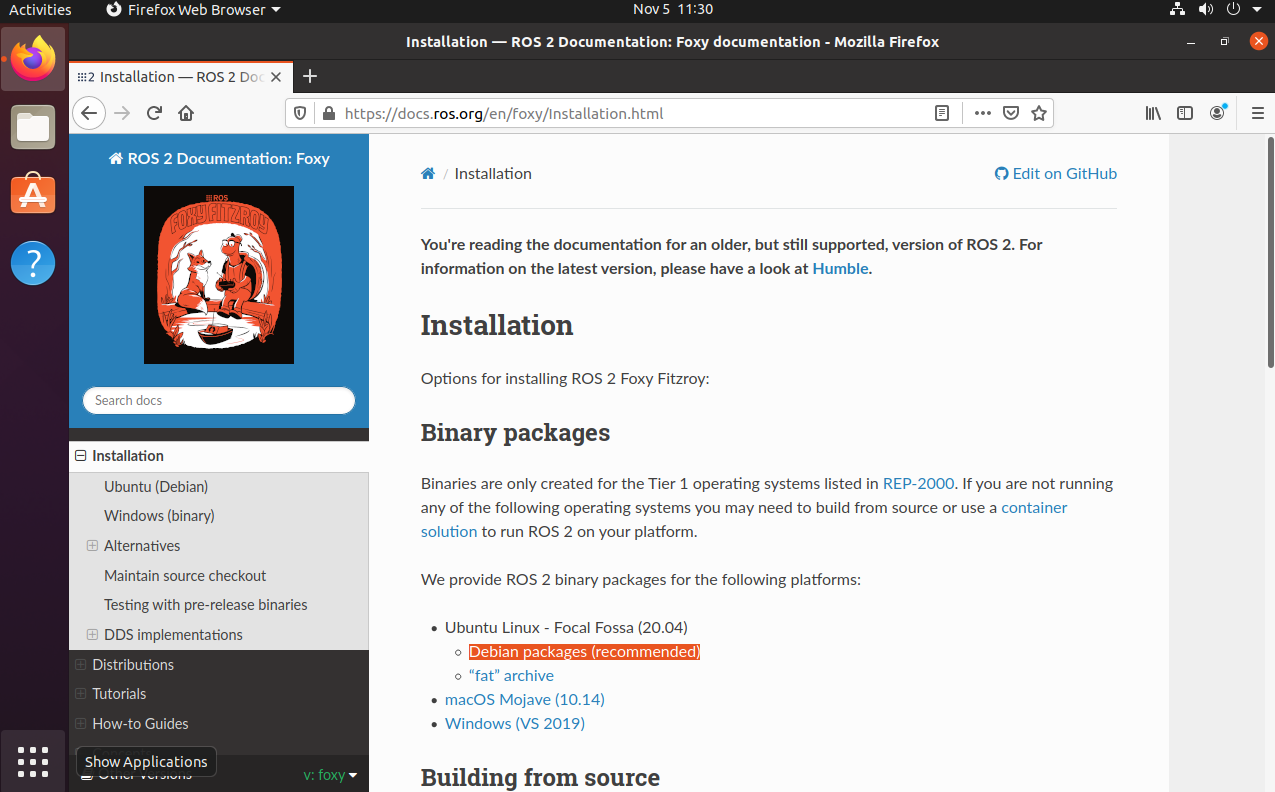Click the Forward navigation arrow

(x=122, y=113)
